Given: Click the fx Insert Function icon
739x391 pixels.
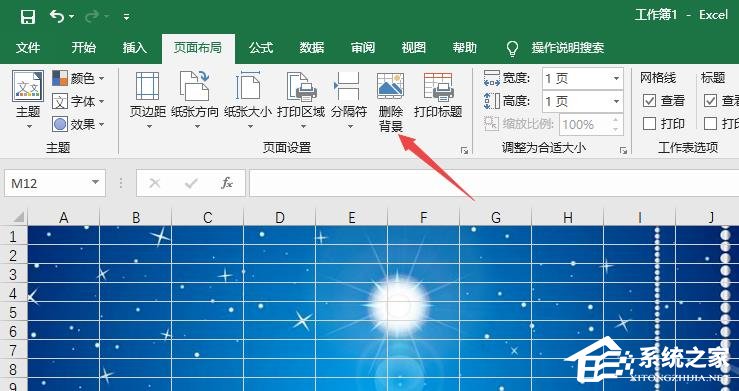Looking at the screenshot, I should tap(227, 183).
